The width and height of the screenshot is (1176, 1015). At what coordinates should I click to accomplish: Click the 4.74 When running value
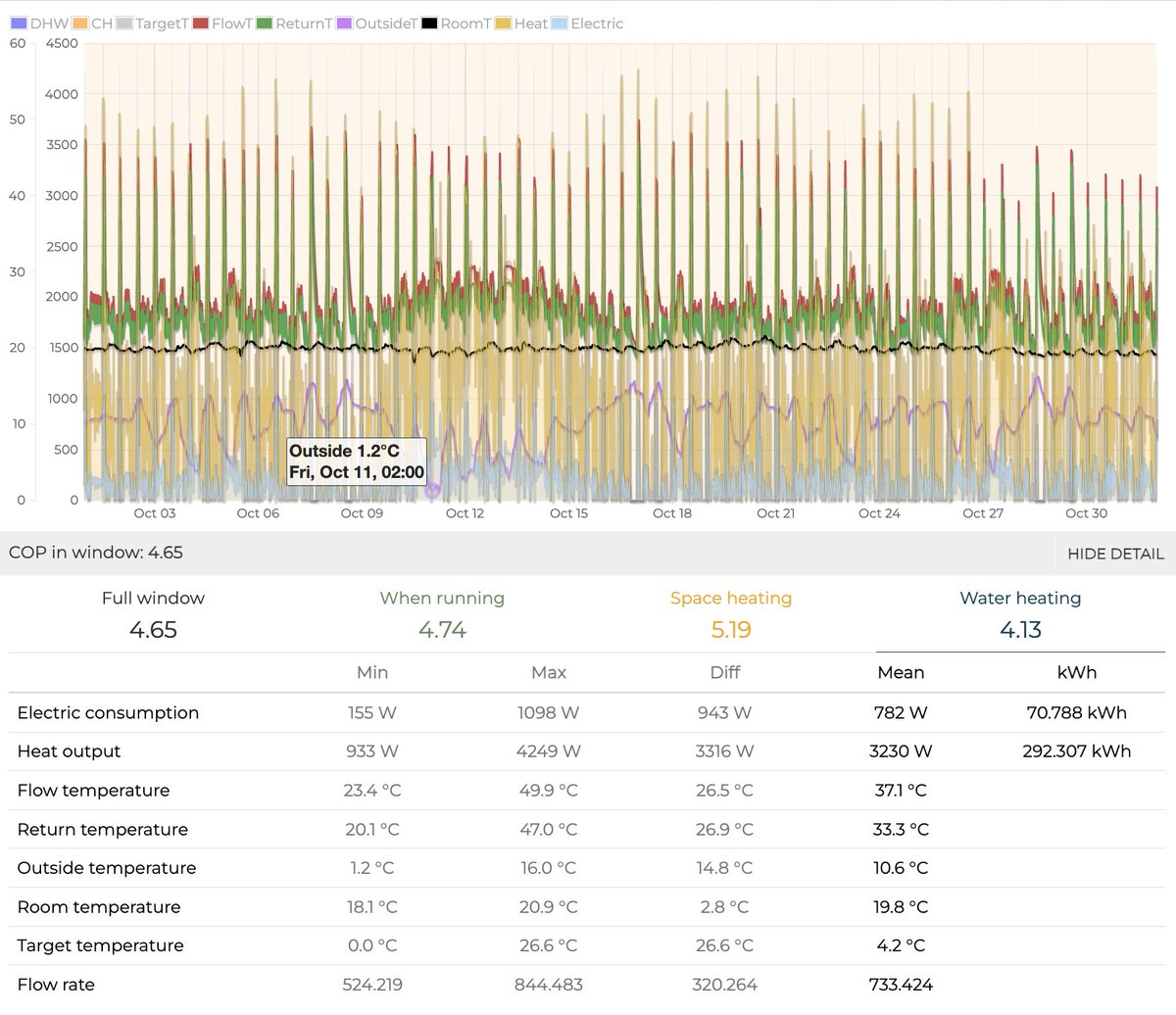(x=442, y=630)
